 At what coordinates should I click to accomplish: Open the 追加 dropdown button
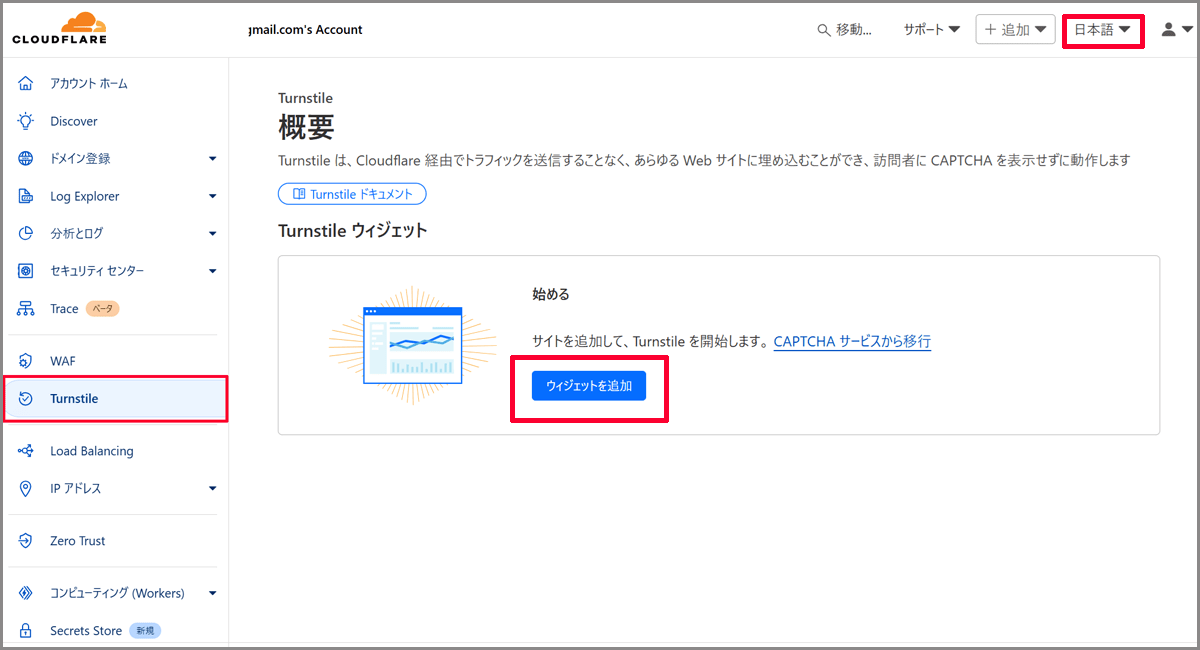(x=1016, y=30)
